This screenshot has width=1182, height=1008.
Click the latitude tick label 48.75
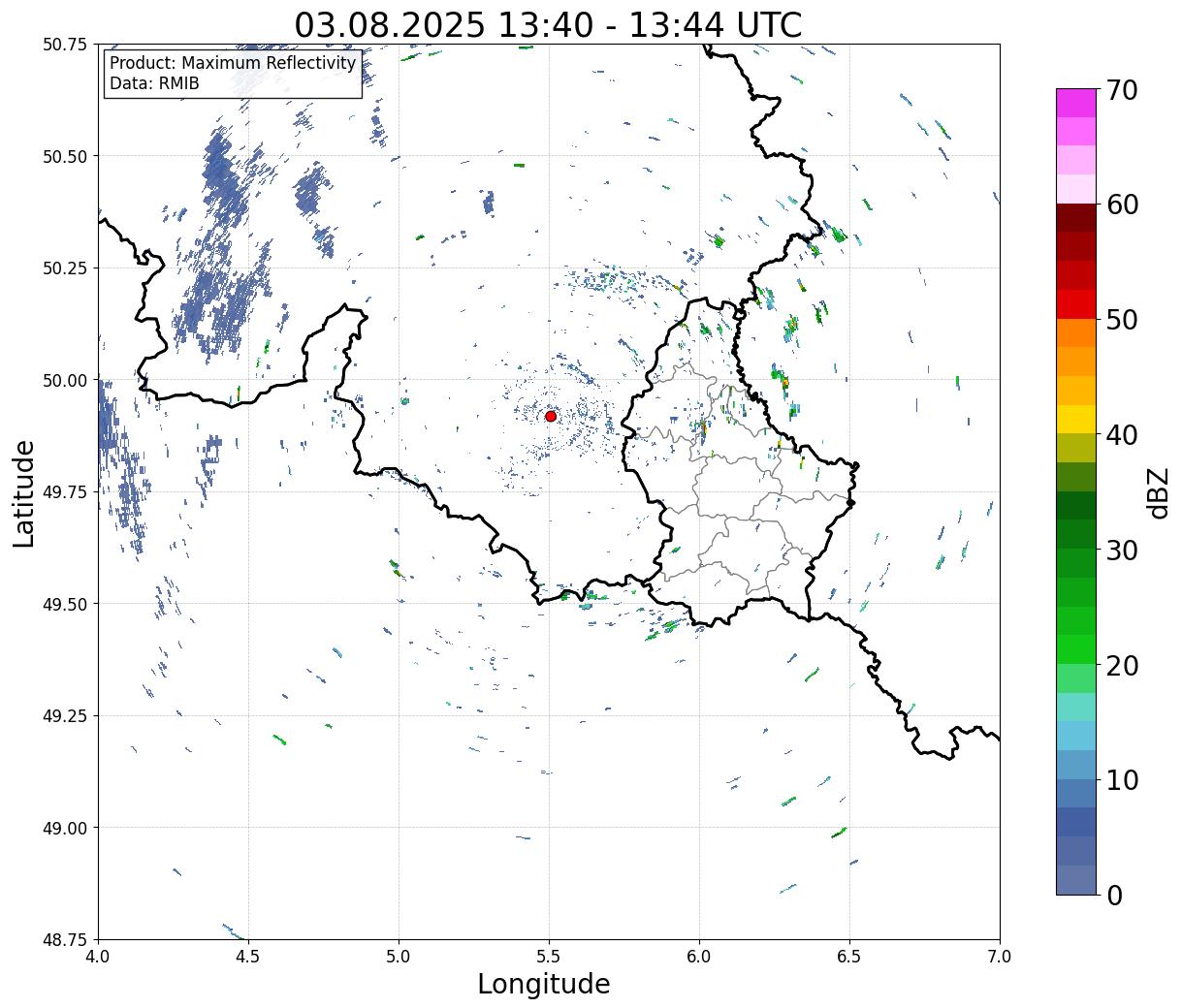(x=65, y=939)
